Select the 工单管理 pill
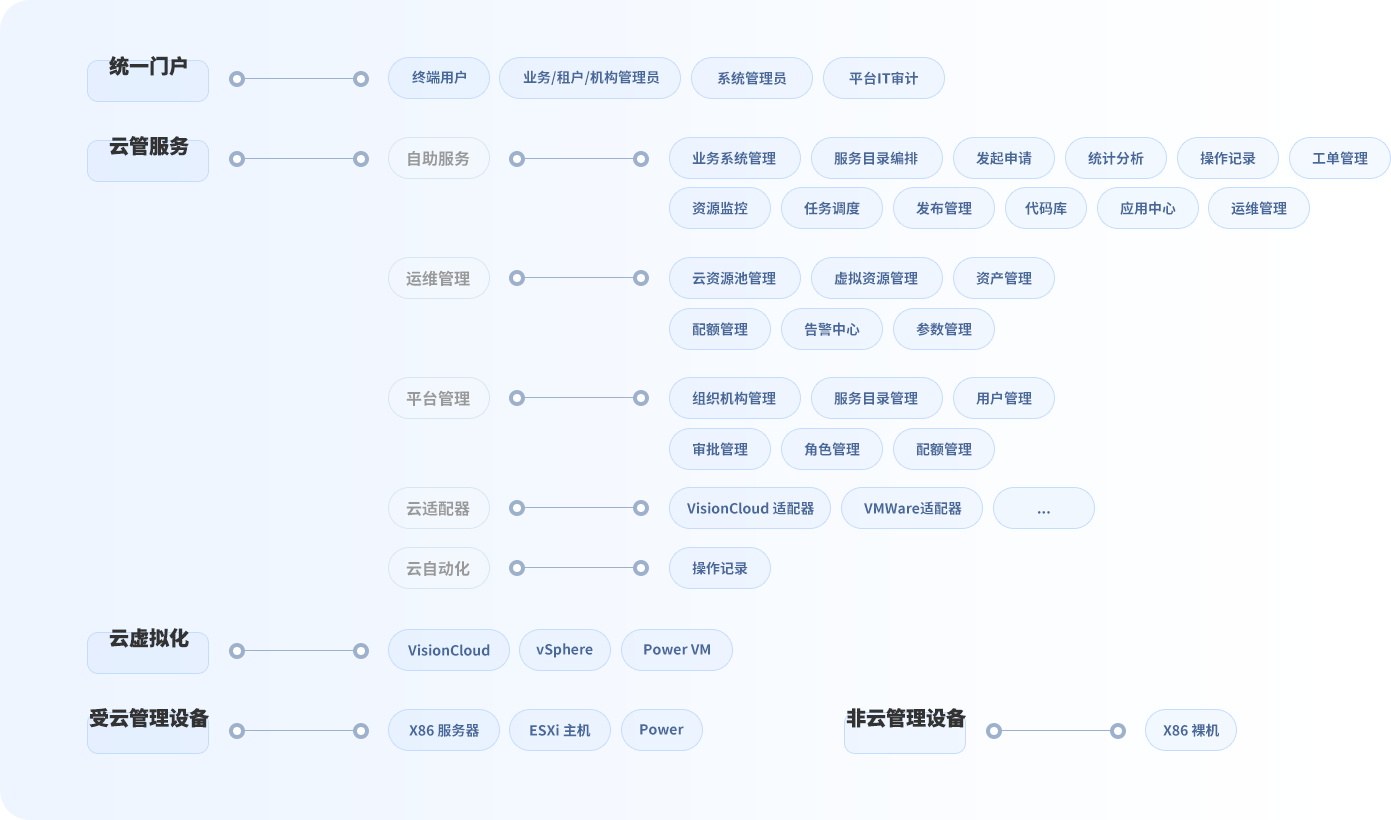The image size is (1391, 820). coord(1340,158)
